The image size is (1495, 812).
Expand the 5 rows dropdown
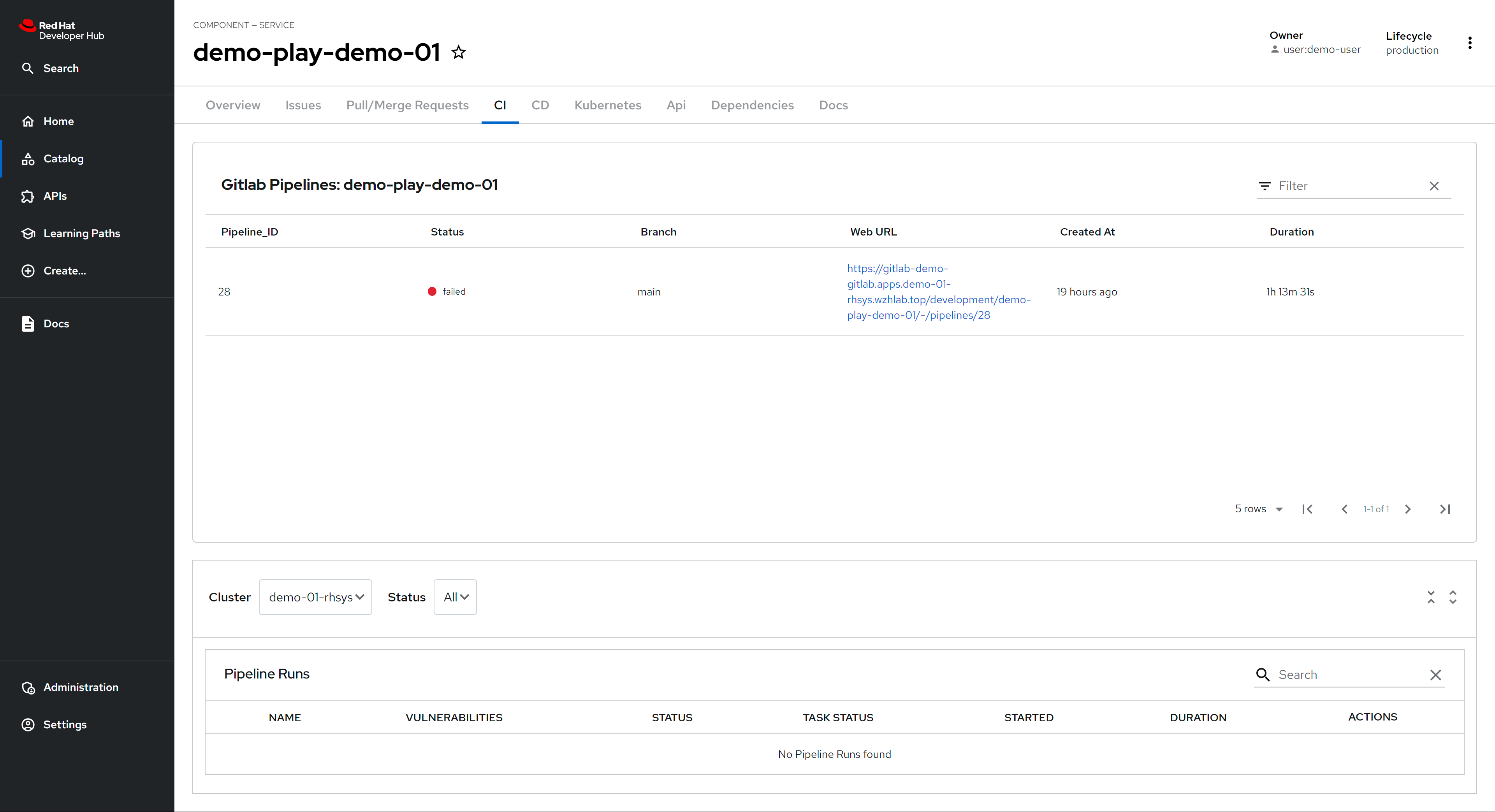(x=1258, y=509)
